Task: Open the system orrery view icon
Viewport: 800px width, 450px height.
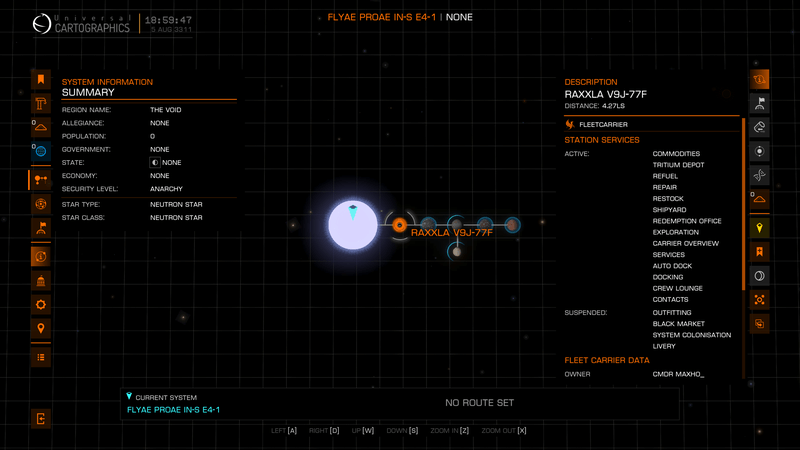Action: click(41, 180)
